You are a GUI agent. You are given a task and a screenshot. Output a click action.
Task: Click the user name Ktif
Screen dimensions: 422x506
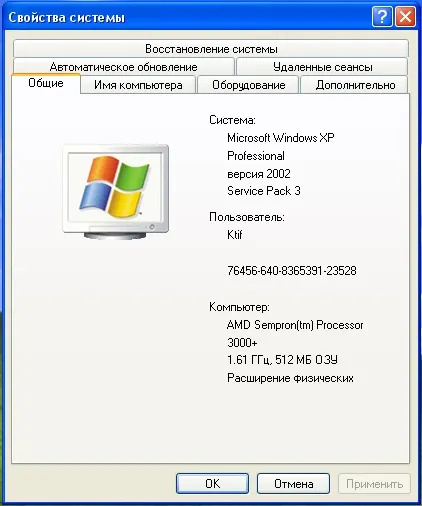click(234, 235)
